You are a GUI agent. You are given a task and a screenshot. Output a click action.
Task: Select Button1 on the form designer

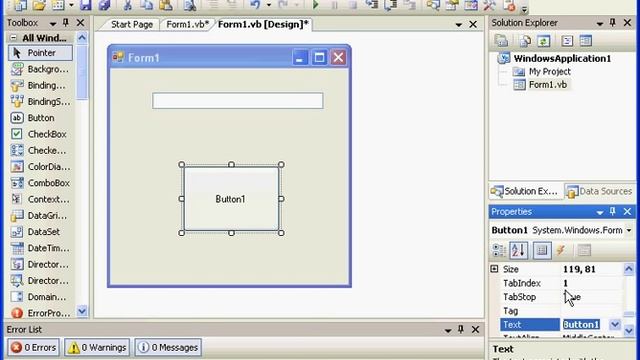pos(231,199)
